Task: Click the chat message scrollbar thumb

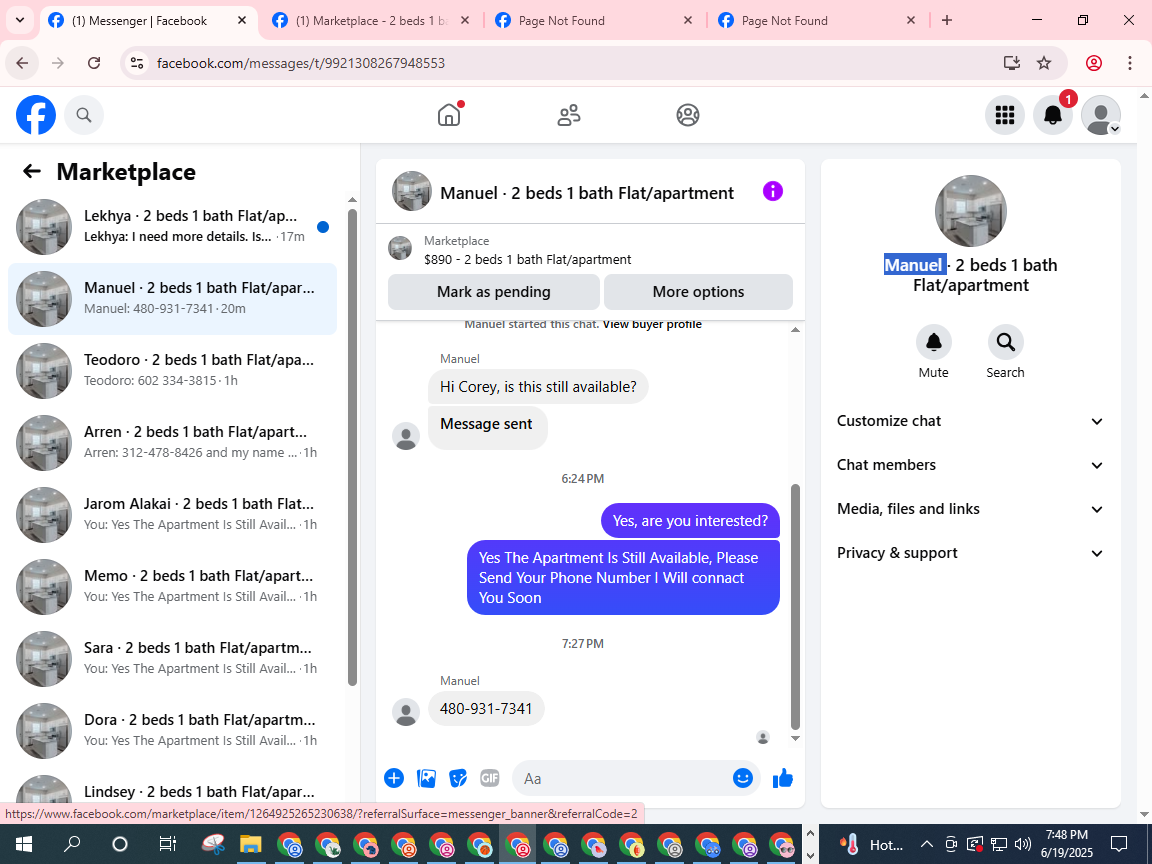Action: (x=795, y=606)
